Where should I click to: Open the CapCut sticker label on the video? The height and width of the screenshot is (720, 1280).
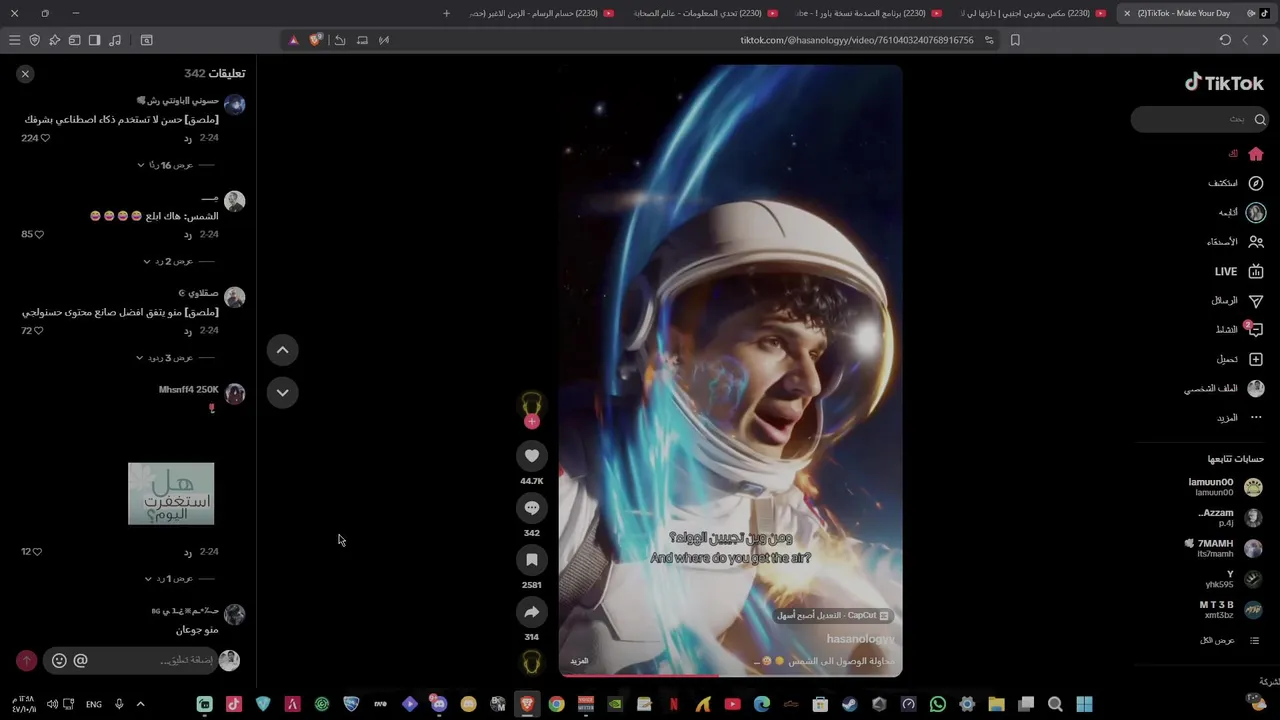(833, 615)
